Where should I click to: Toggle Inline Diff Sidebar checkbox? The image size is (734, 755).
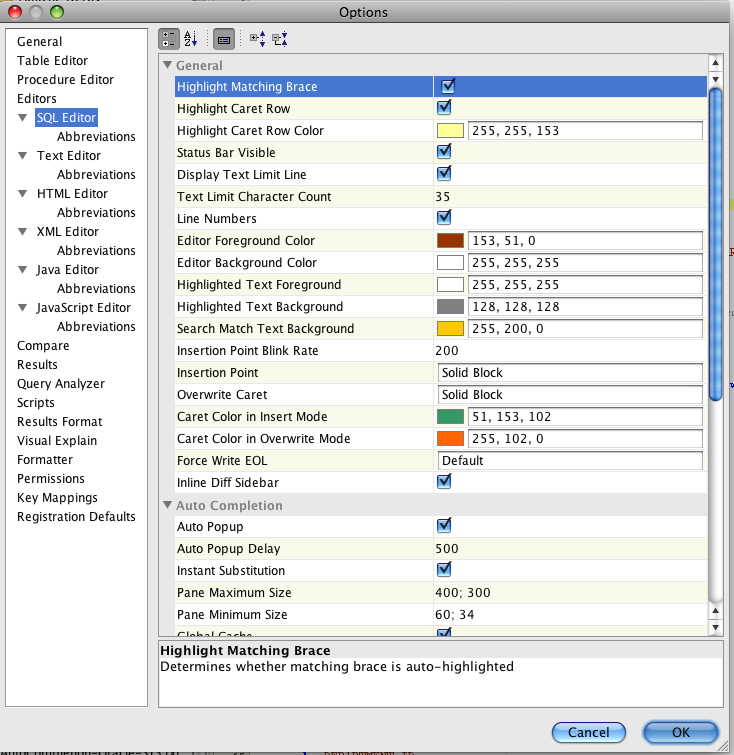pyautogui.click(x=444, y=482)
